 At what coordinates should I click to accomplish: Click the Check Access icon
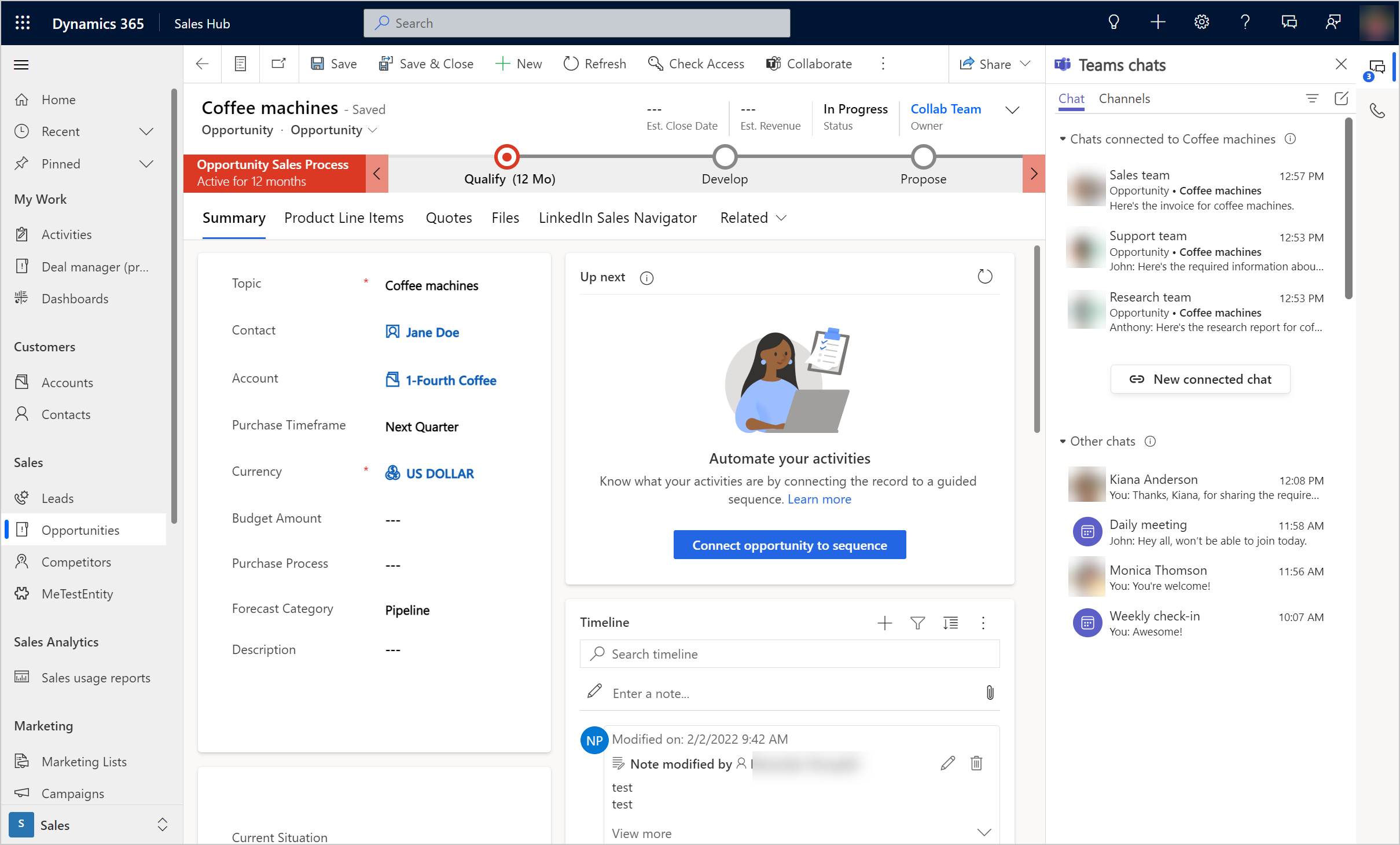[655, 63]
